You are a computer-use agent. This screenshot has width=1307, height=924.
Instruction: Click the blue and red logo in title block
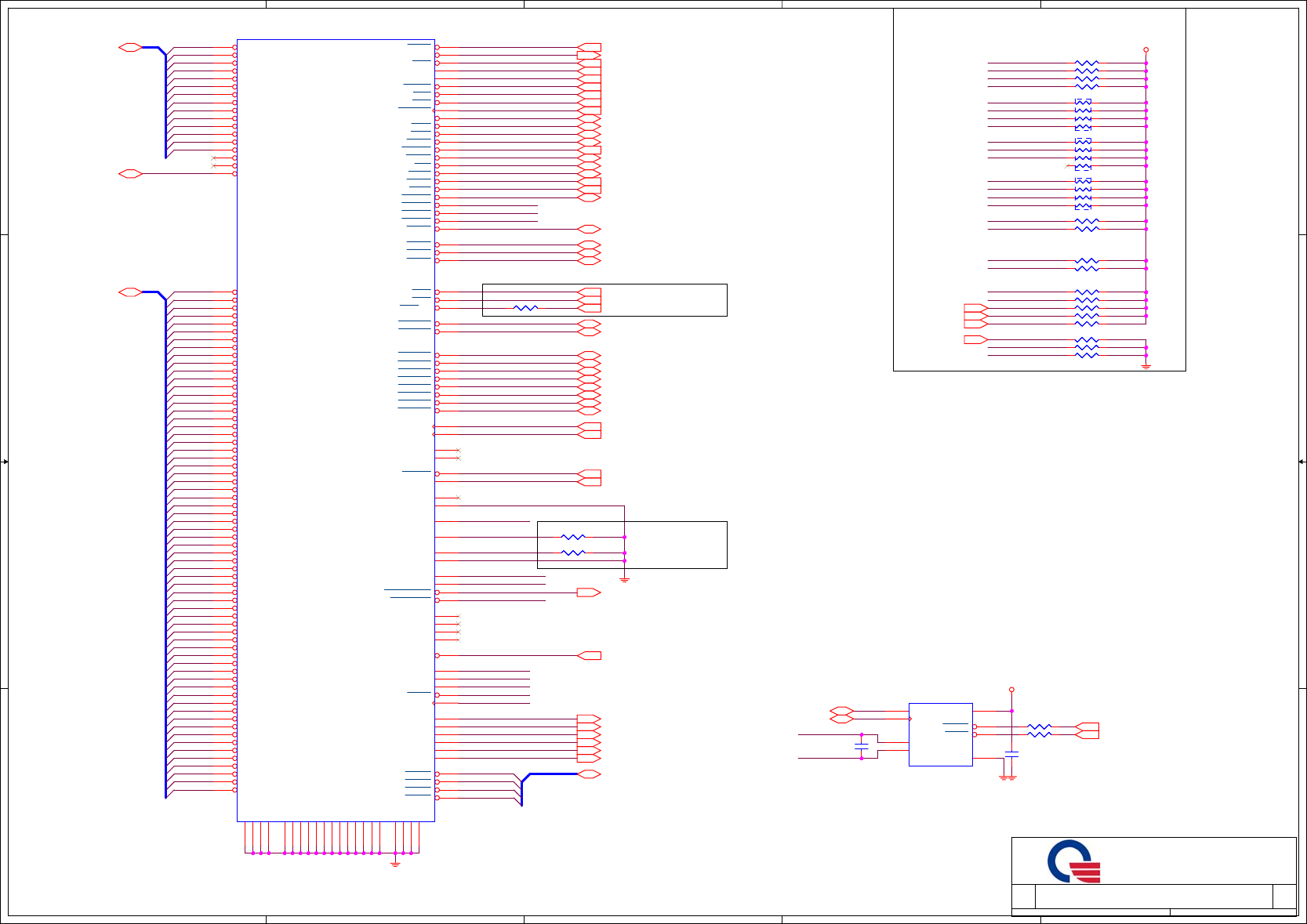tap(1074, 861)
